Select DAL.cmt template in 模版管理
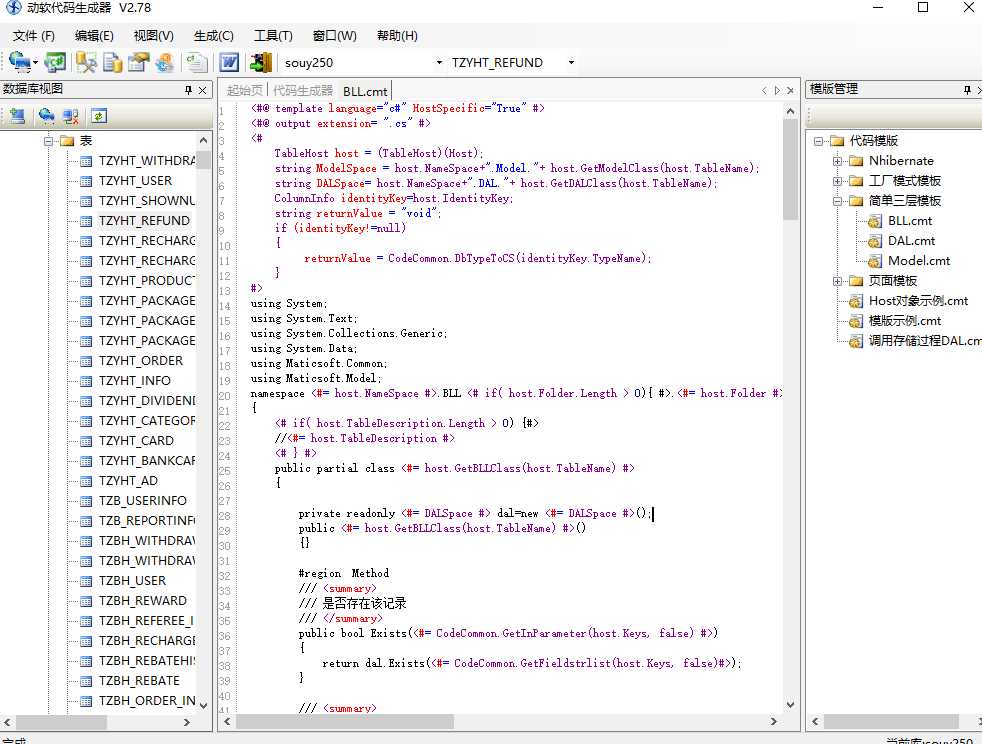982x744 pixels. click(911, 240)
